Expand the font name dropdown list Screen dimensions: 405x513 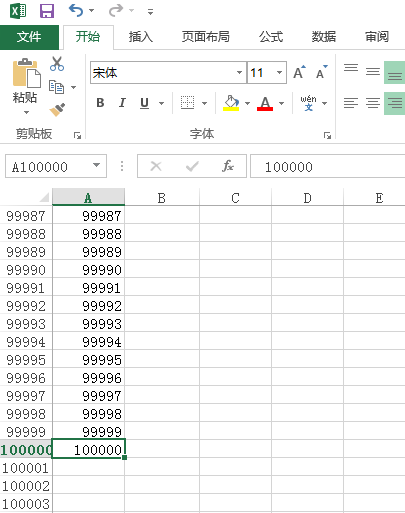click(239, 72)
